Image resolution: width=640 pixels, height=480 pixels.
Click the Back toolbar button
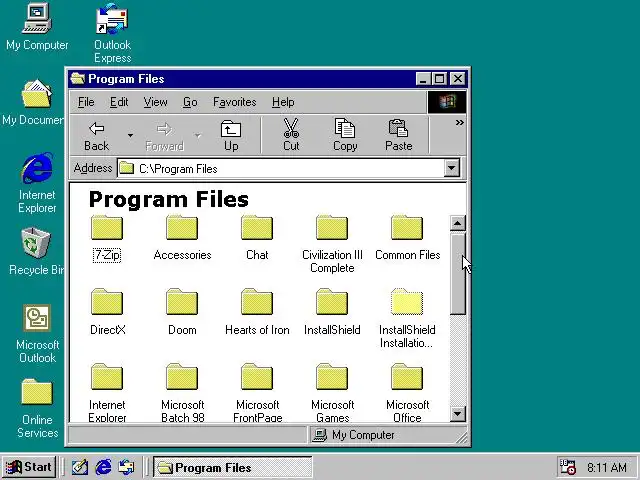(x=97, y=136)
